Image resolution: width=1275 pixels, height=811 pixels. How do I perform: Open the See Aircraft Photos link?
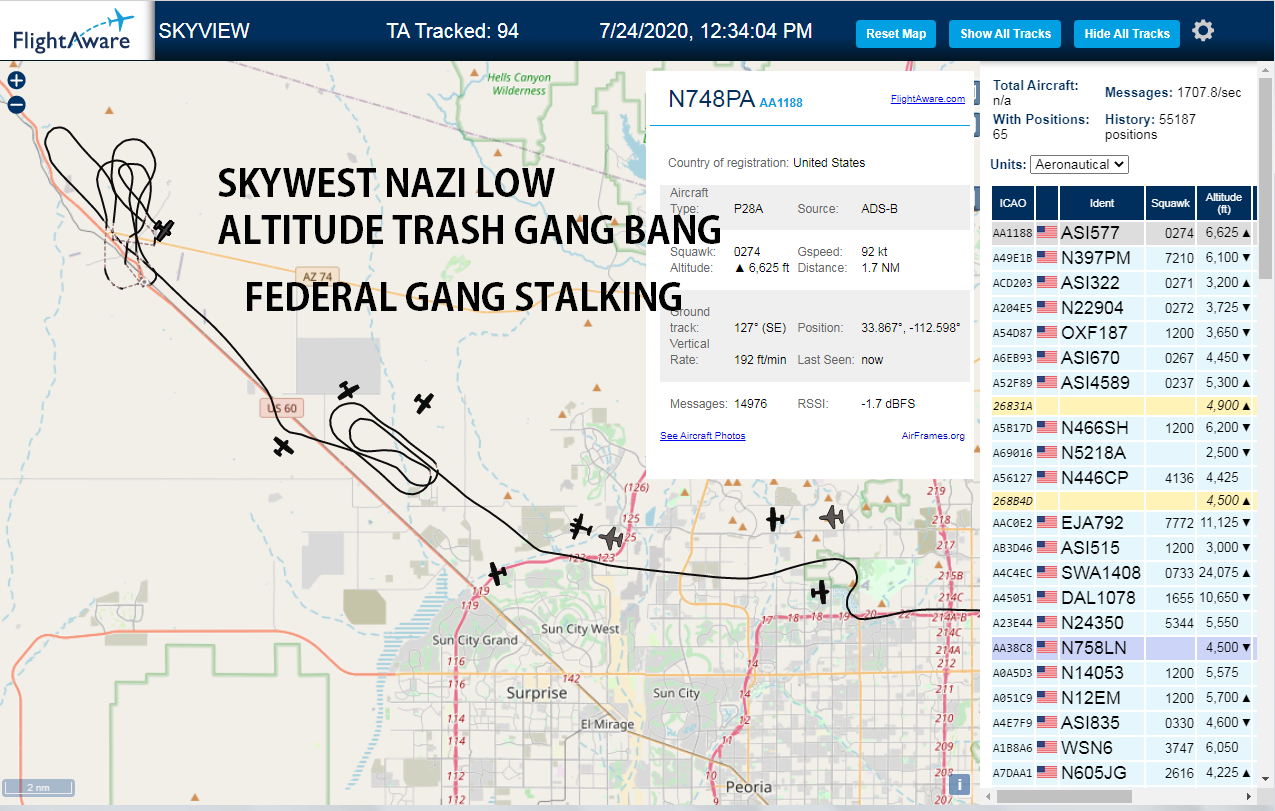702,436
